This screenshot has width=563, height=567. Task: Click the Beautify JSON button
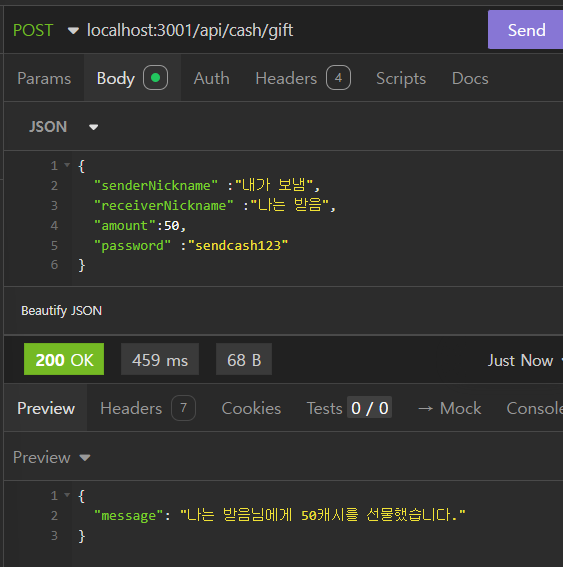point(61,311)
